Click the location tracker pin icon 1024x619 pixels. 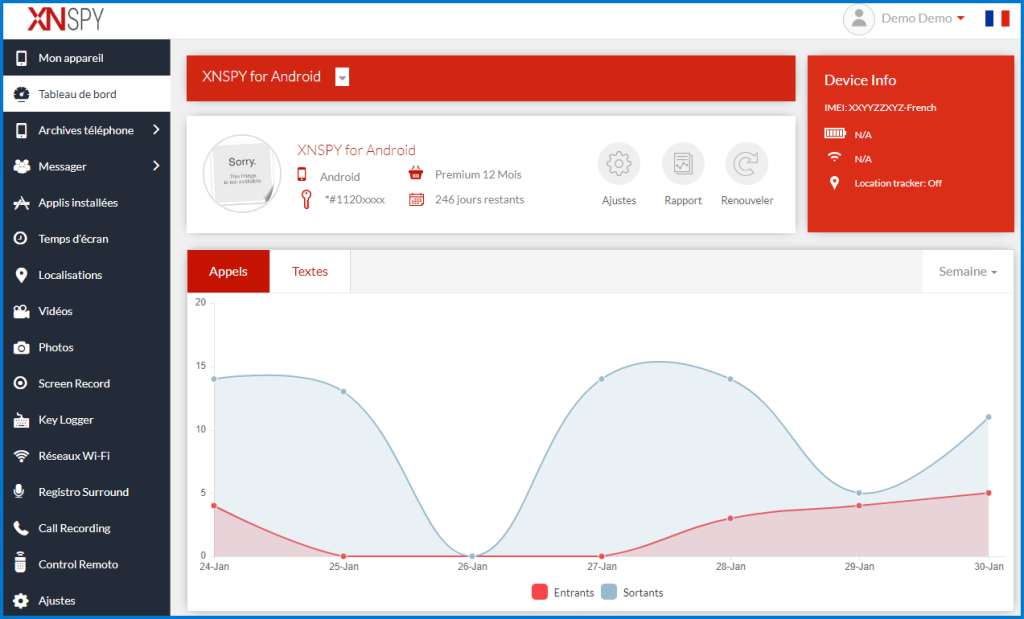(x=834, y=183)
